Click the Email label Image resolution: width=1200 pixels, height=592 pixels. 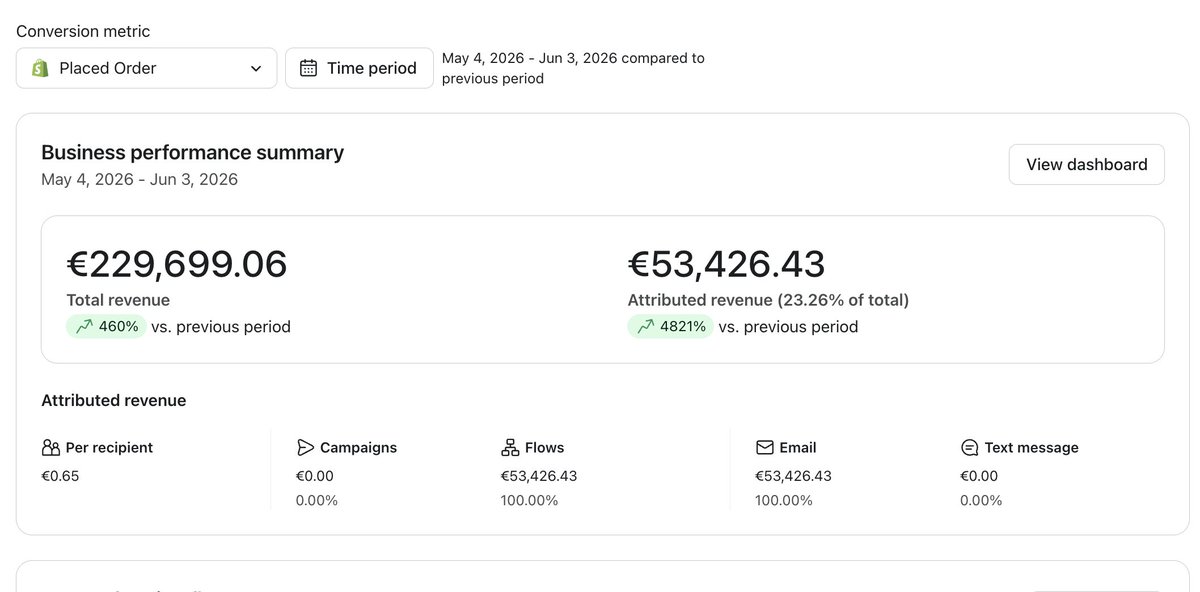click(x=798, y=447)
